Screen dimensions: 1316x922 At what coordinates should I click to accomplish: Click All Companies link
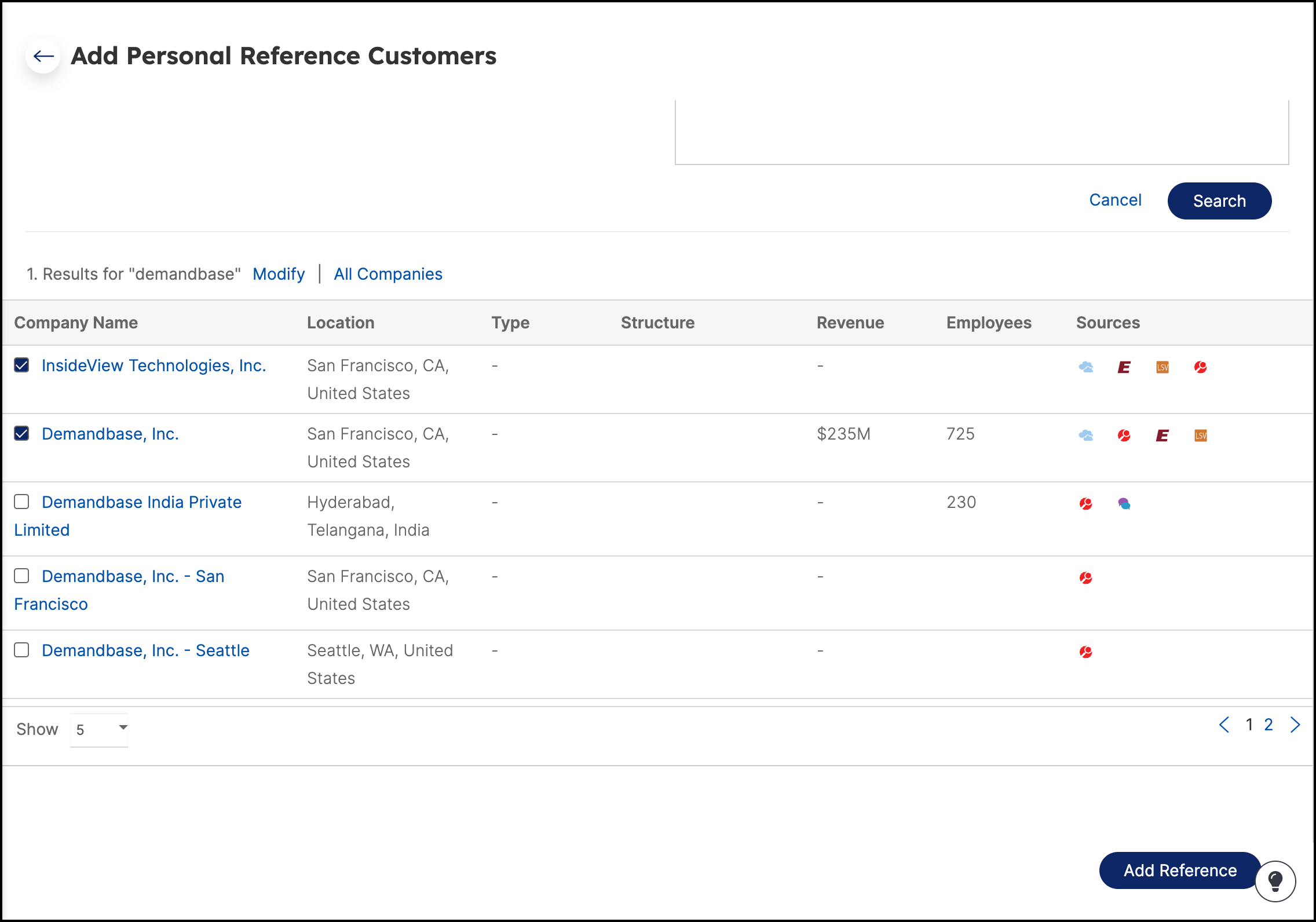[x=388, y=274]
